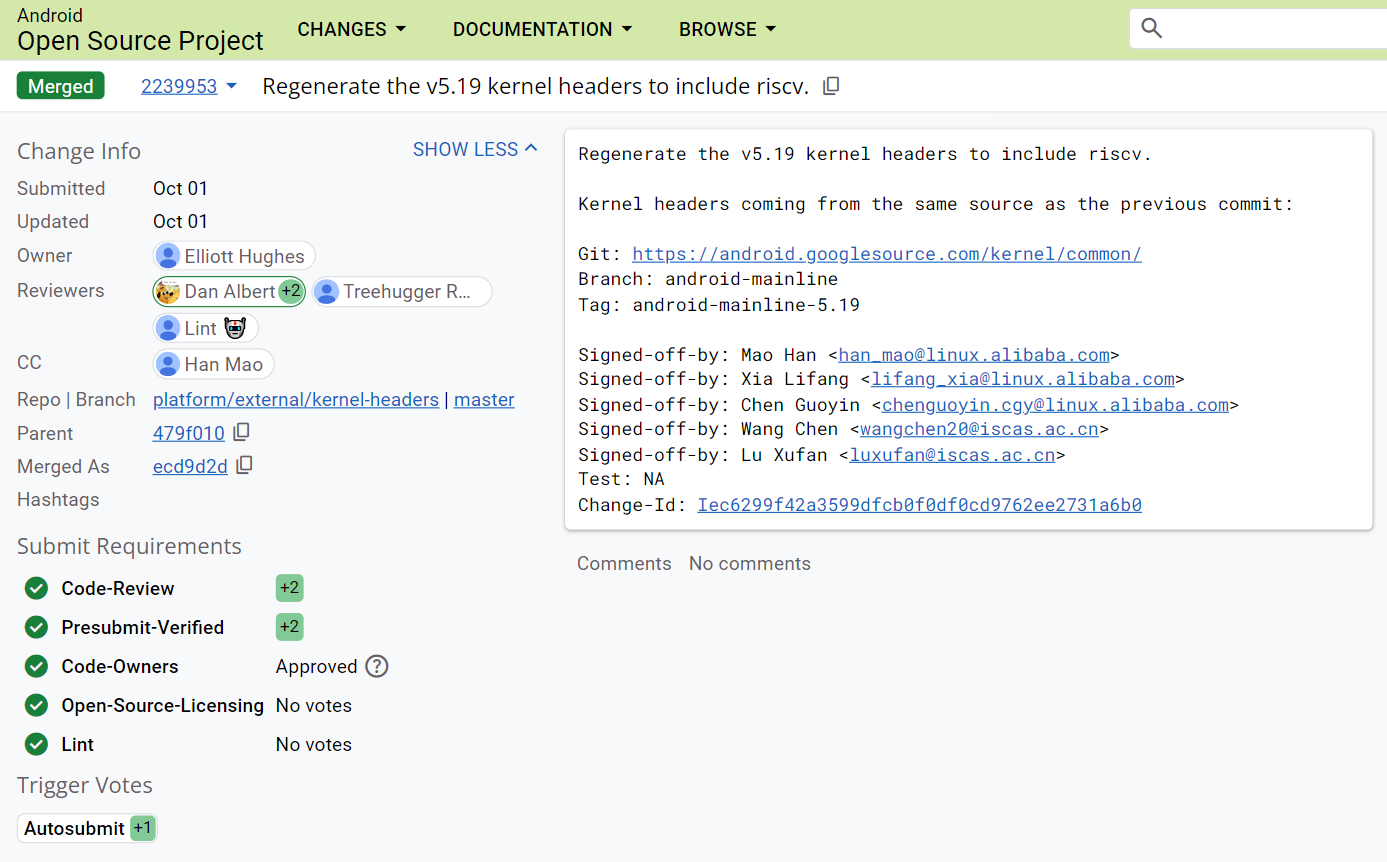1387x862 pixels.
Task: Click Elliott Hughes owner avatar chip
Action: (x=234, y=256)
